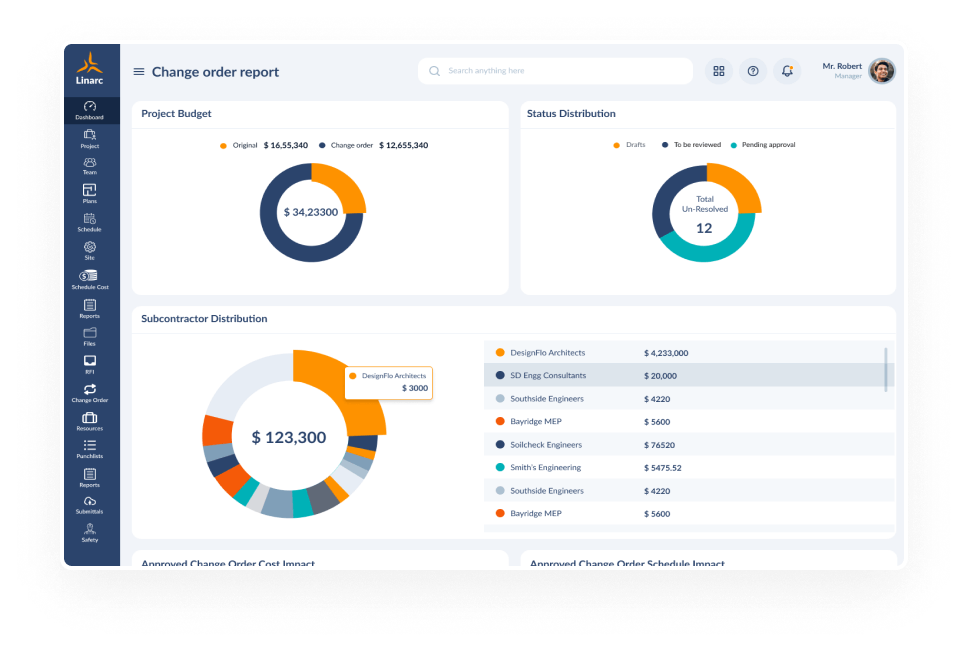This screenshot has height=650, width=968.
Task: Select the Schedule Cost sidebar icon
Action: (x=90, y=280)
